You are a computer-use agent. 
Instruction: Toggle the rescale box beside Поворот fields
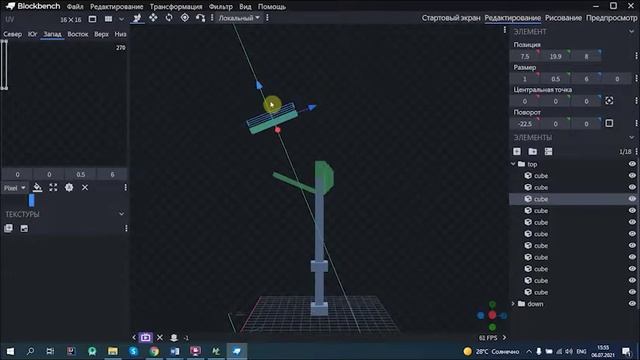tap(609, 123)
